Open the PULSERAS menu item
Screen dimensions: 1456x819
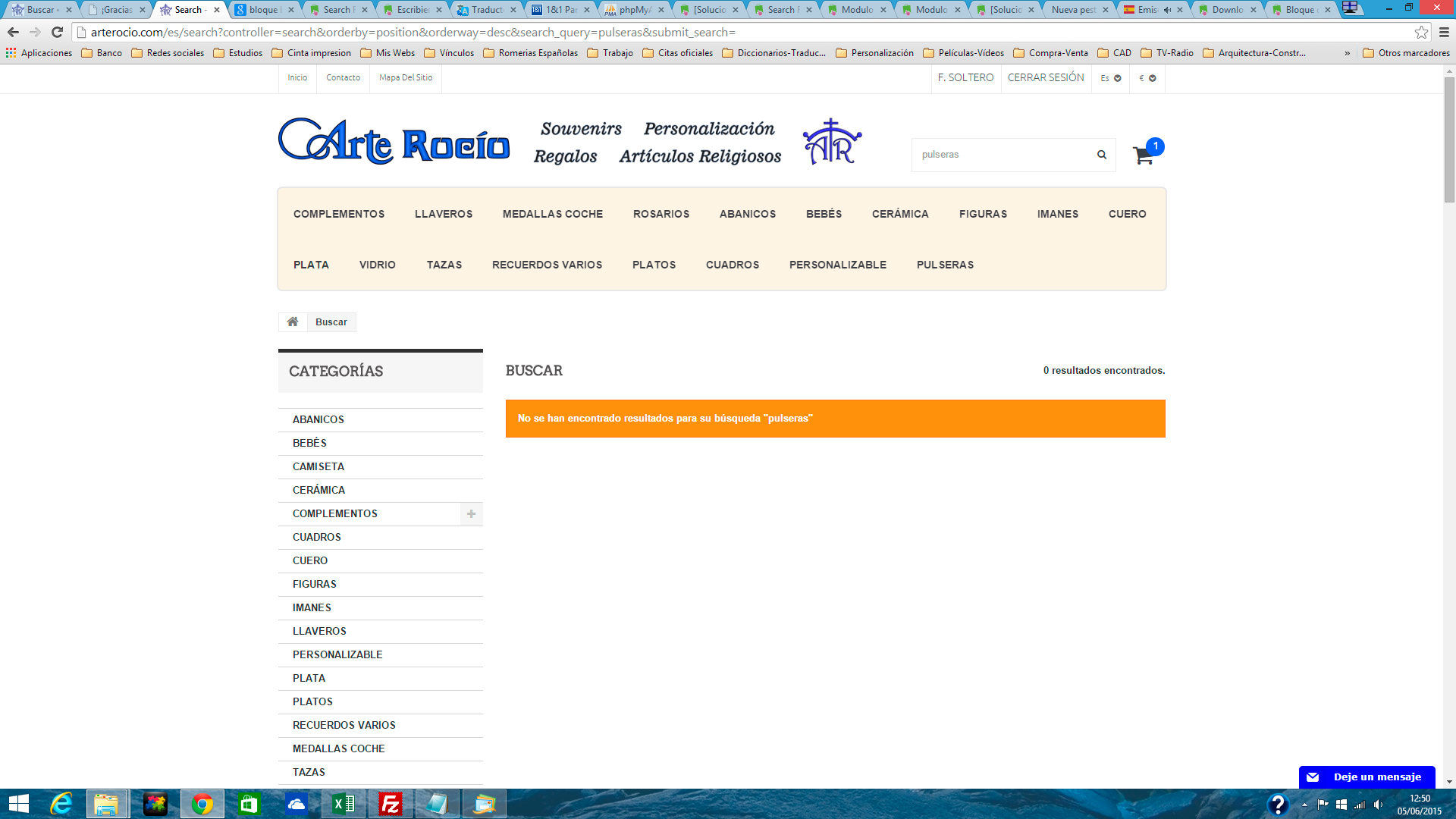click(x=945, y=265)
